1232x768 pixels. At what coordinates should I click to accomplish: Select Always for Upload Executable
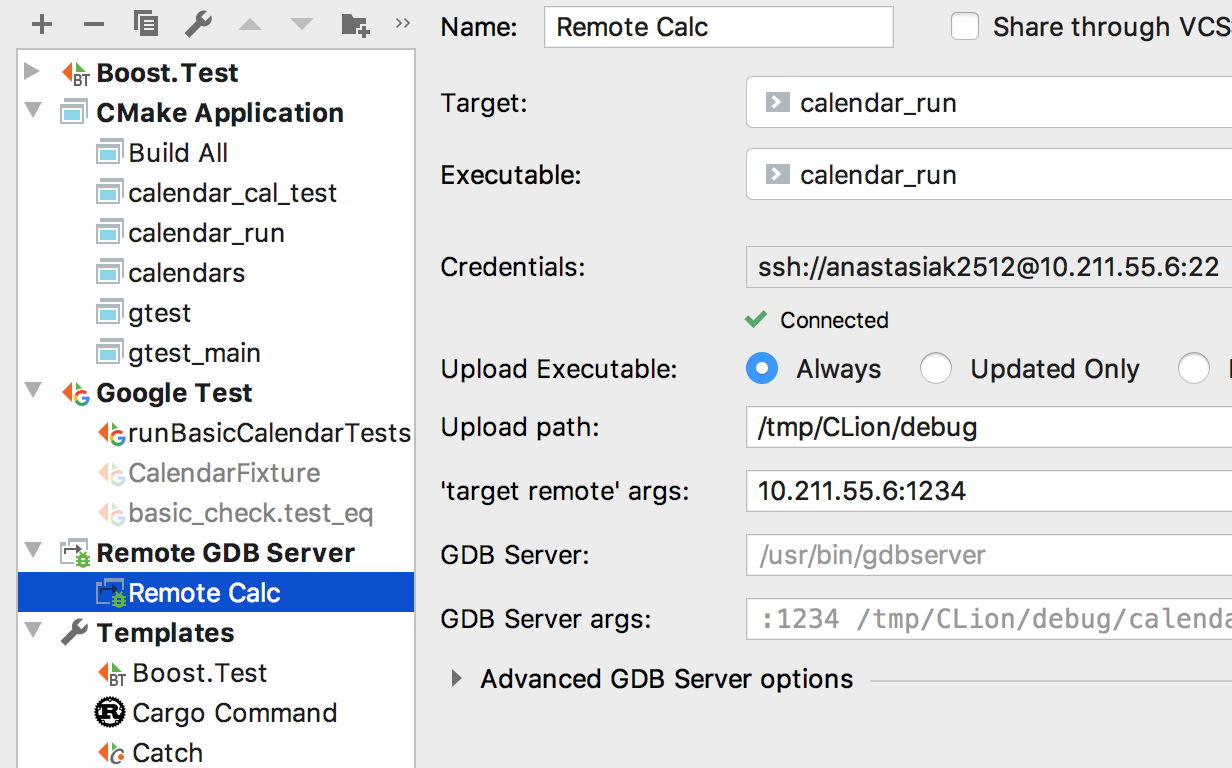point(762,369)
